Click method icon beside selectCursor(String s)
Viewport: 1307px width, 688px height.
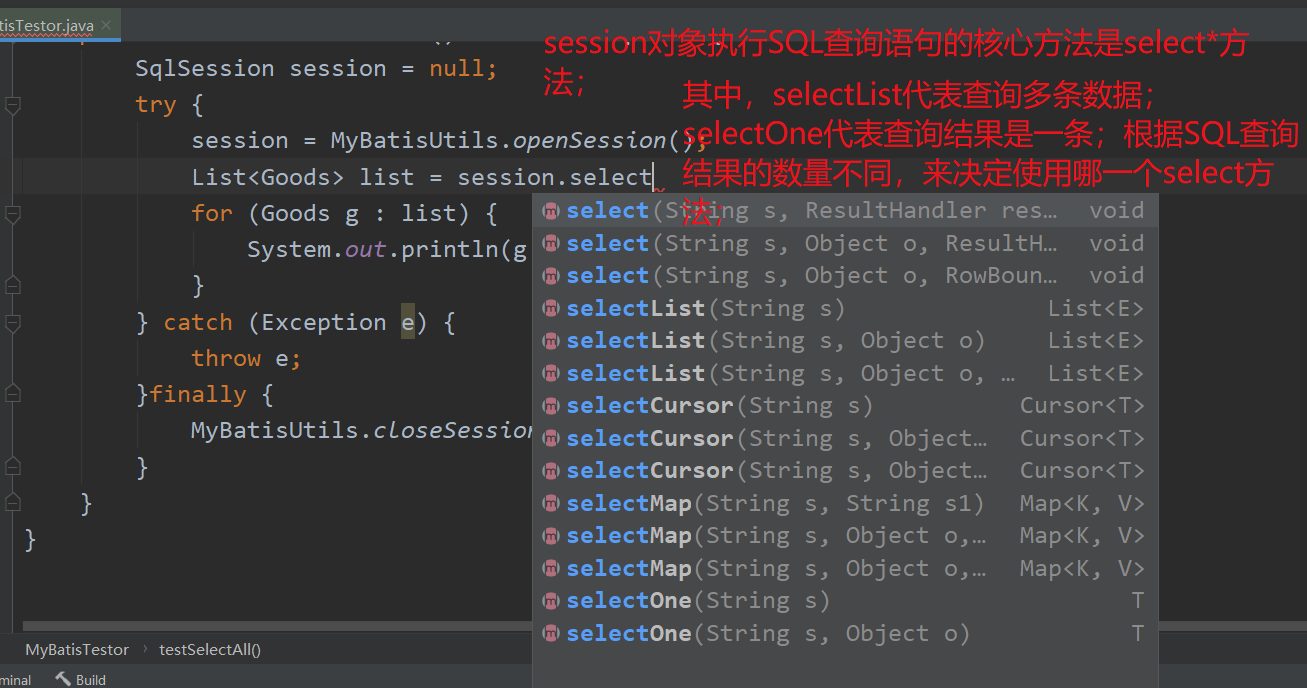click(551, 406)
